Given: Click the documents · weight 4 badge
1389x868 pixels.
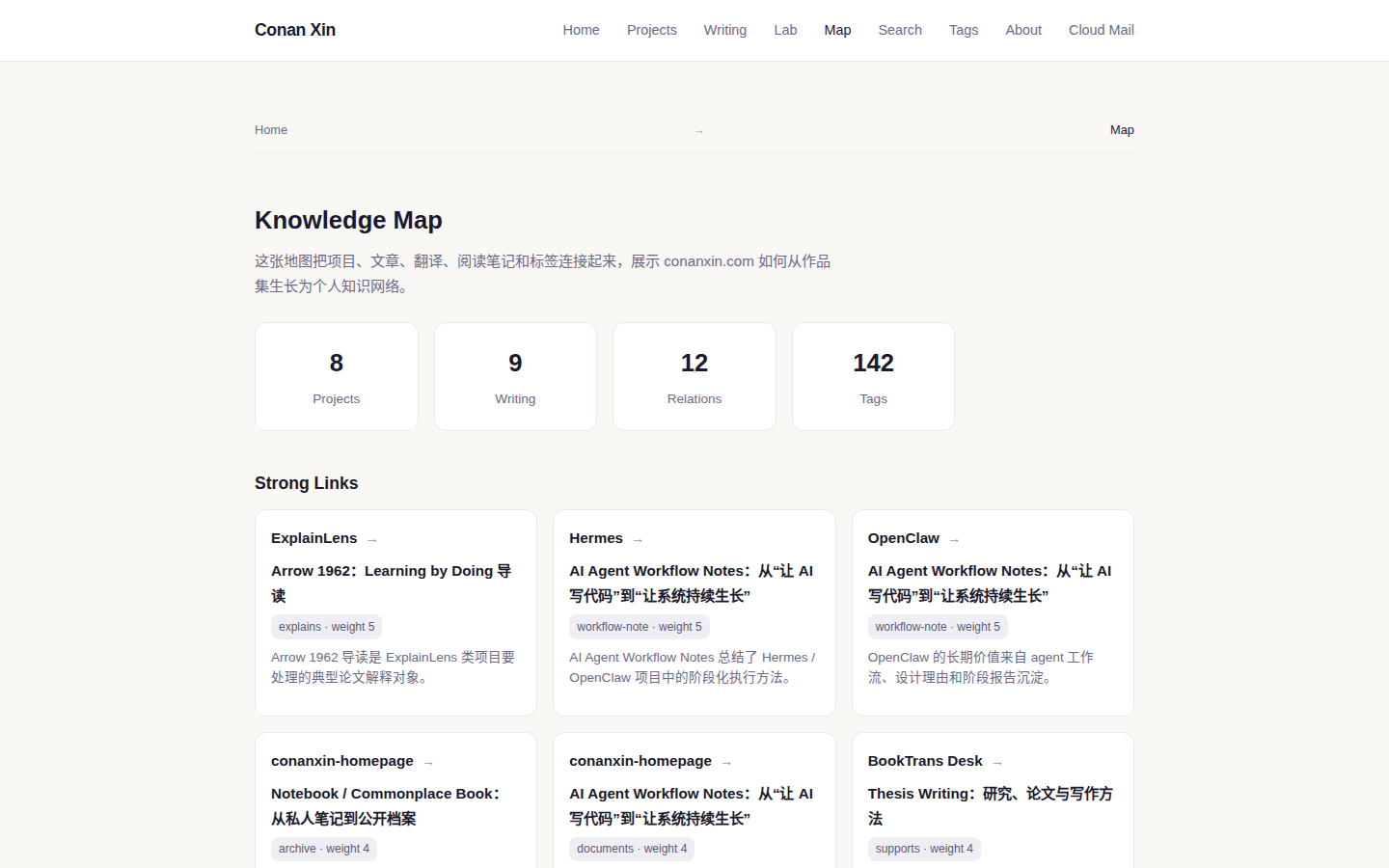Looking at the screenshot, I should (x=632, y=849).
